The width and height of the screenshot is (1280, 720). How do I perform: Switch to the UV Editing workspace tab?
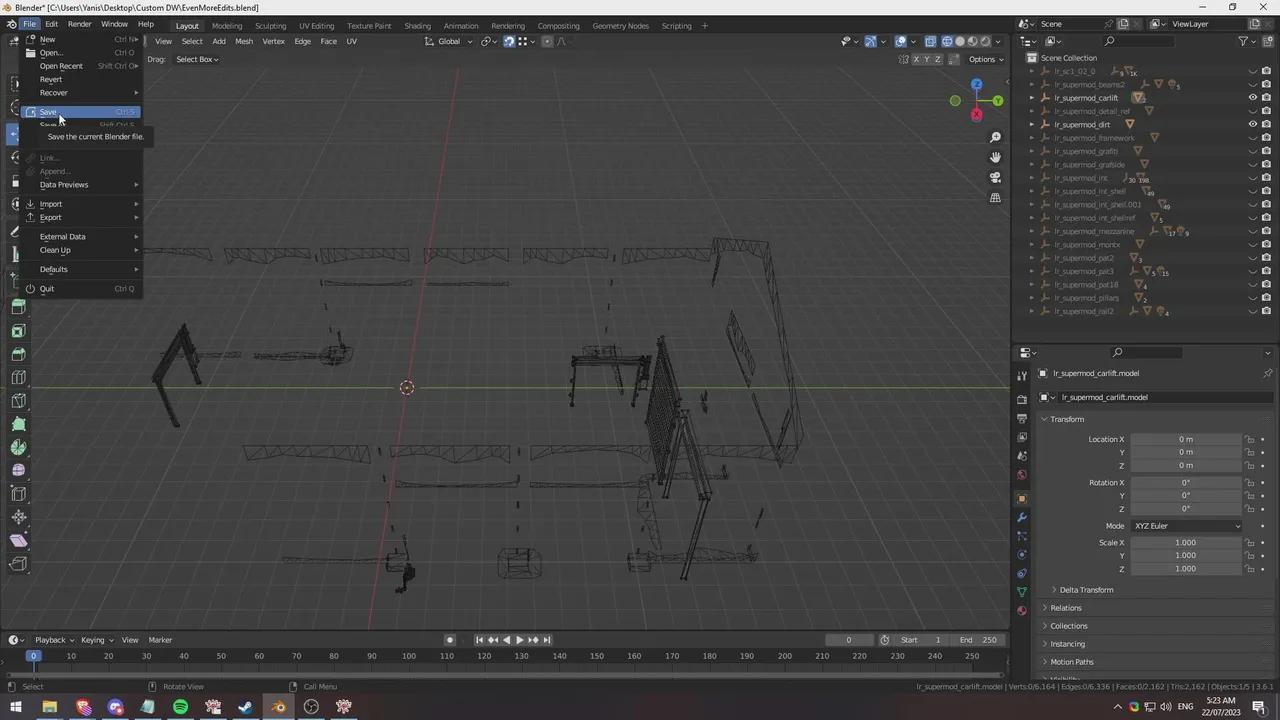click(x=316, y=26)
